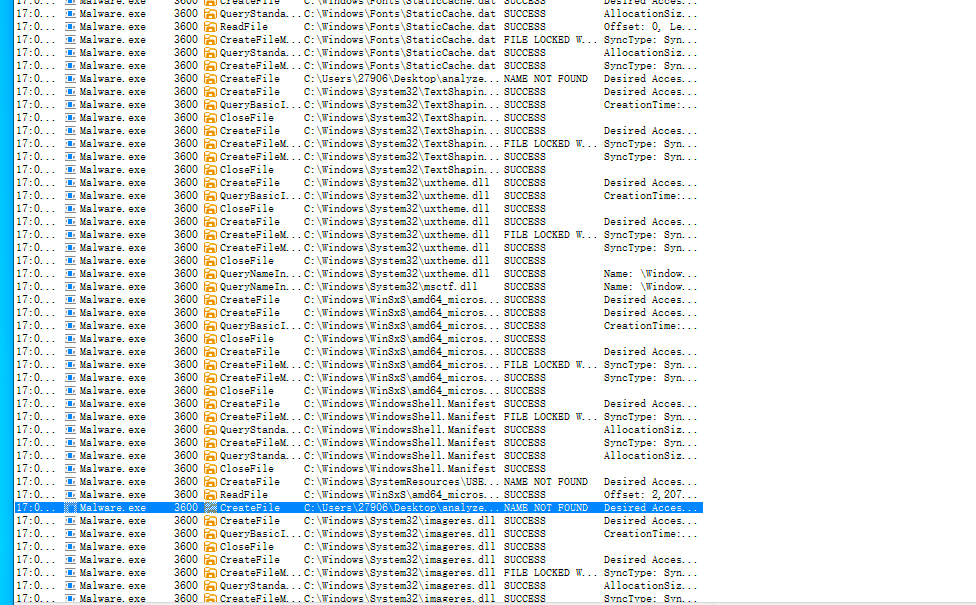Select the CloseFile imageres.dll event
976x605 pixels.
pyautogui.click(x=359, y=546)
